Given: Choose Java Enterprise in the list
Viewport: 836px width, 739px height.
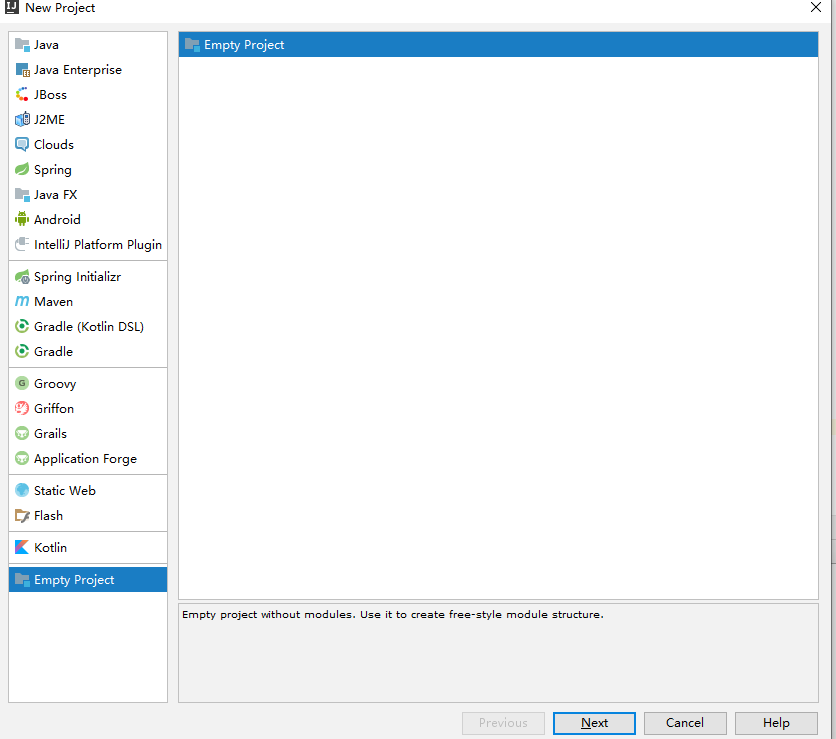Looking at the screenshot, I should [88, 70].
